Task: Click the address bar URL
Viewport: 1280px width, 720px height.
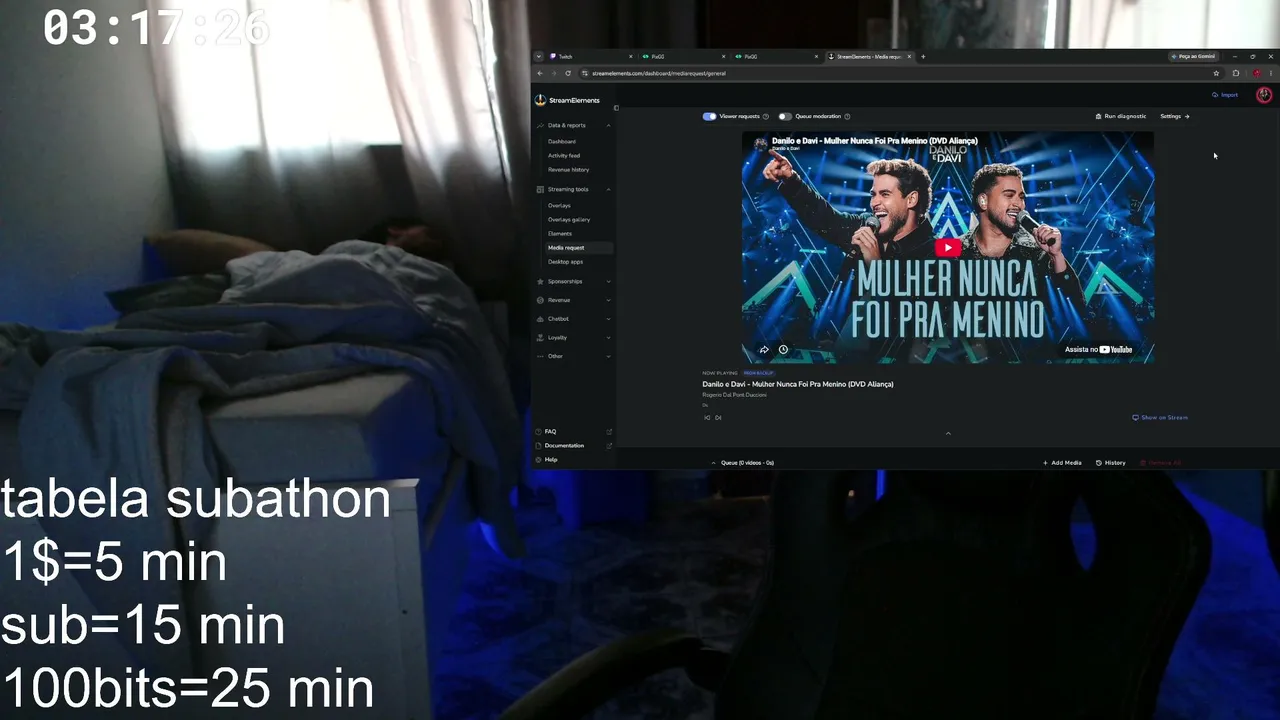Action: tap(659, 73)
